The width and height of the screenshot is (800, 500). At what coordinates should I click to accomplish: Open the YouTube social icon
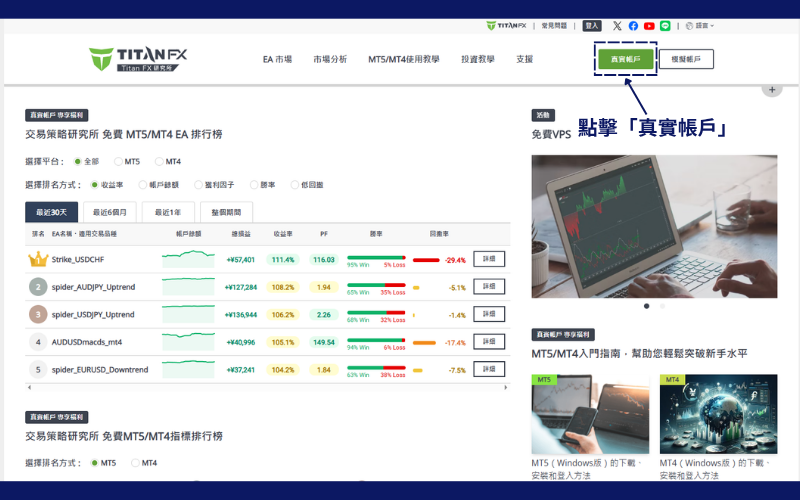coord(649,26)
